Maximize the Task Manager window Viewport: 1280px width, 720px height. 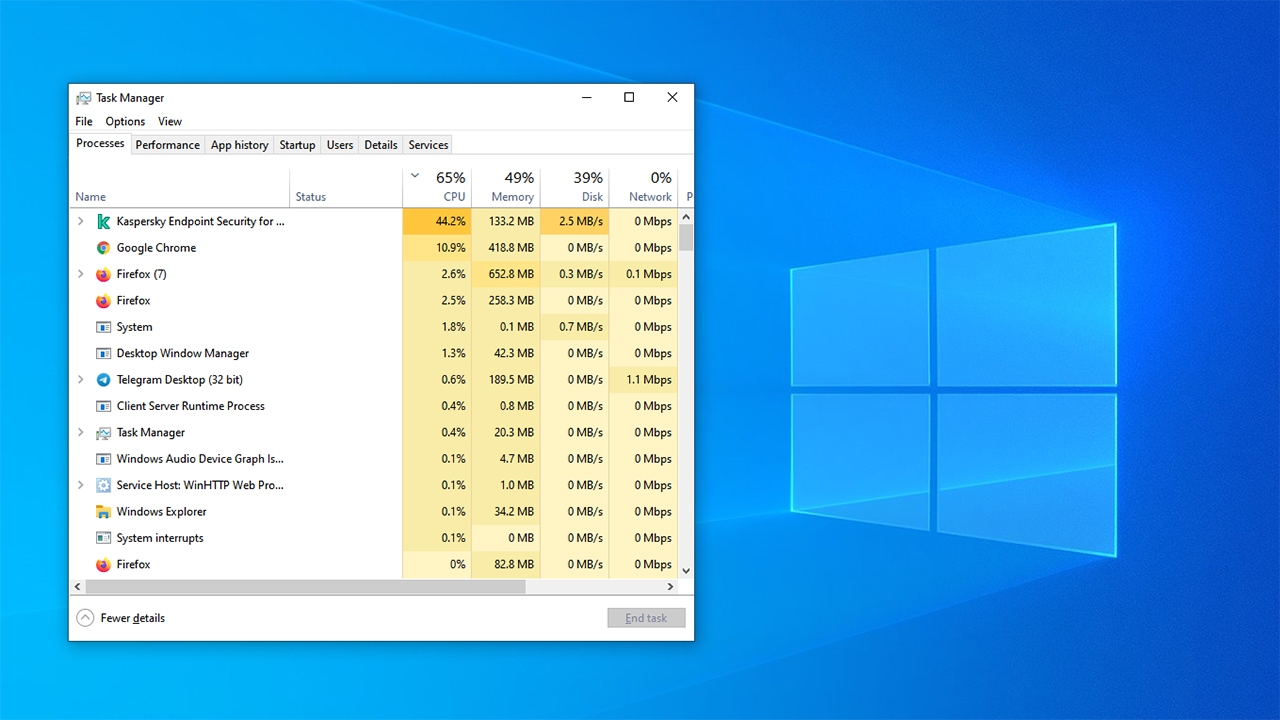[629, 97]
